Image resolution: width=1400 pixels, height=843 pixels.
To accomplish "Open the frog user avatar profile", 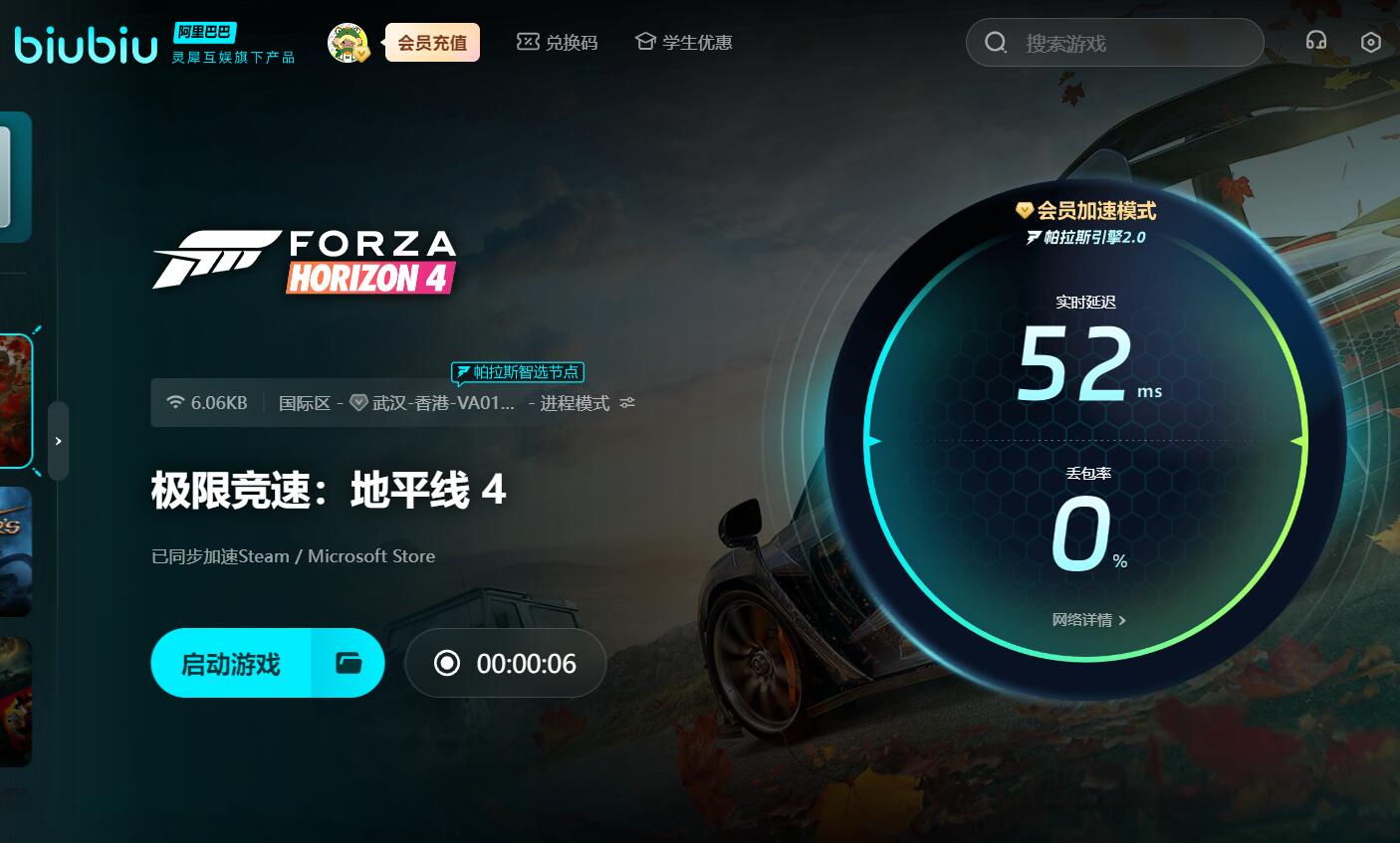I will tap(348, 43).
